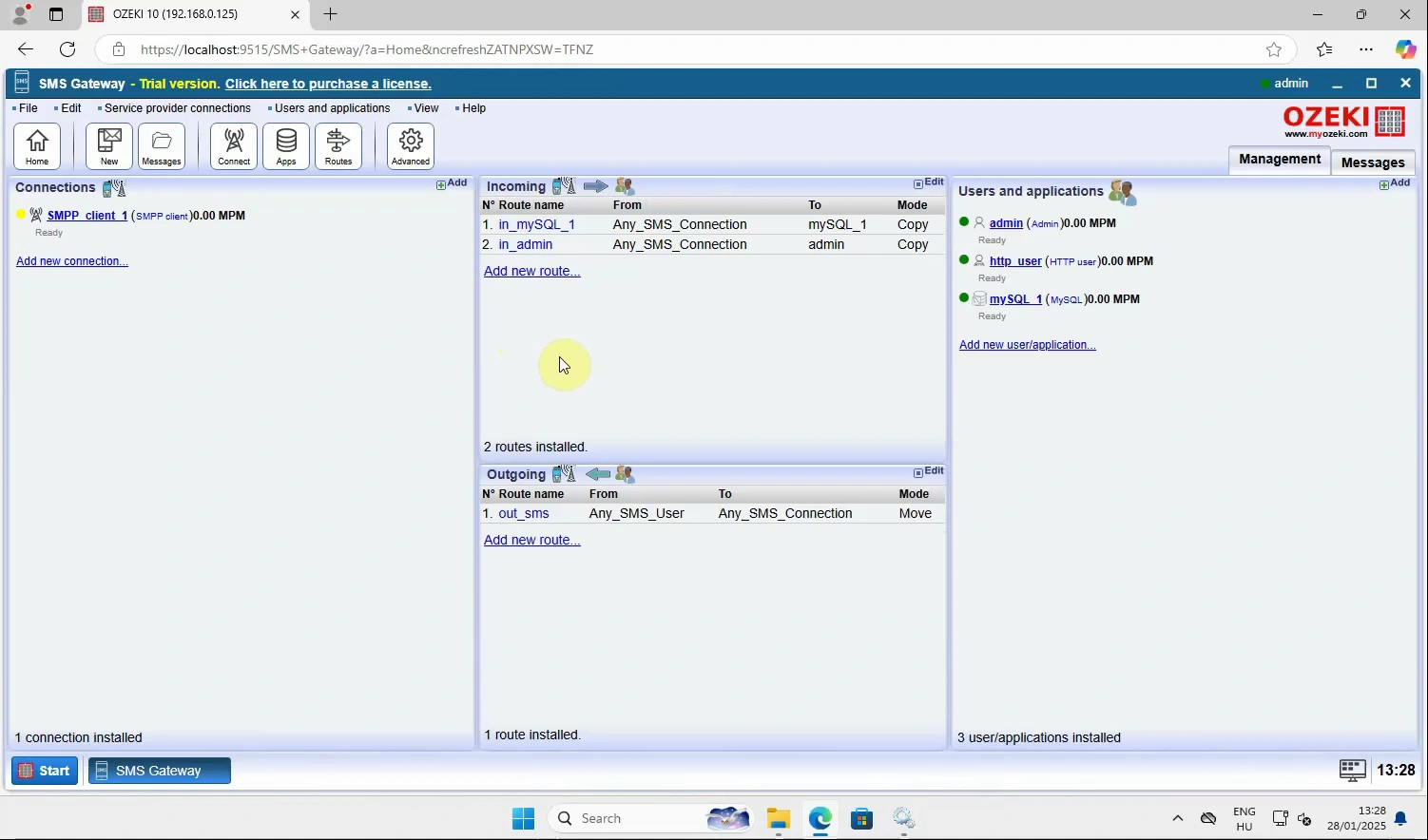This screenshot has width=1428, height=840.
Task: Click Add new route under Outgoing
Action: (x=532, y=540)
